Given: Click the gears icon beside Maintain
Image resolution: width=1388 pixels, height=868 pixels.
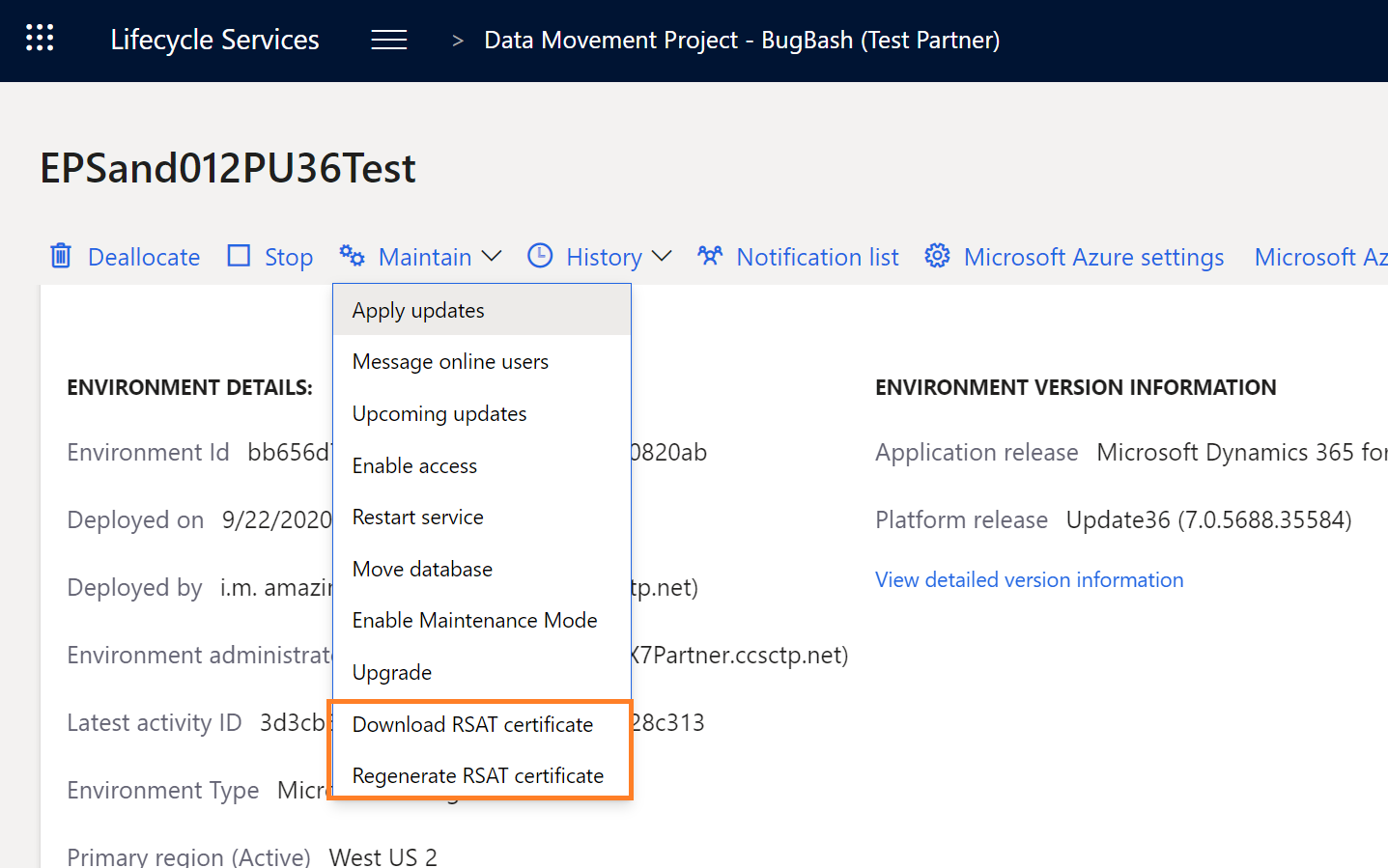Looking at the screenshot, I should [352, 256].
